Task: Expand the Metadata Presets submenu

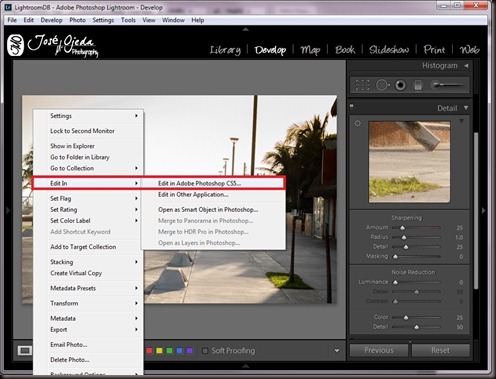Action: (88, 288)
